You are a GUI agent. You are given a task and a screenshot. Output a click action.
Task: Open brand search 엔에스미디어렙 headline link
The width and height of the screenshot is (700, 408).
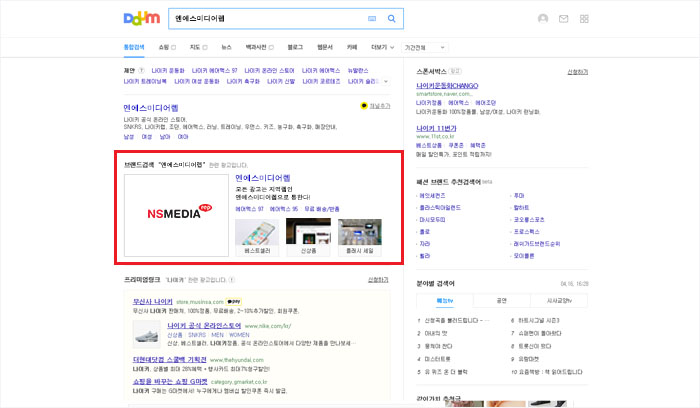pyautogui.click(x=262, y=178)
